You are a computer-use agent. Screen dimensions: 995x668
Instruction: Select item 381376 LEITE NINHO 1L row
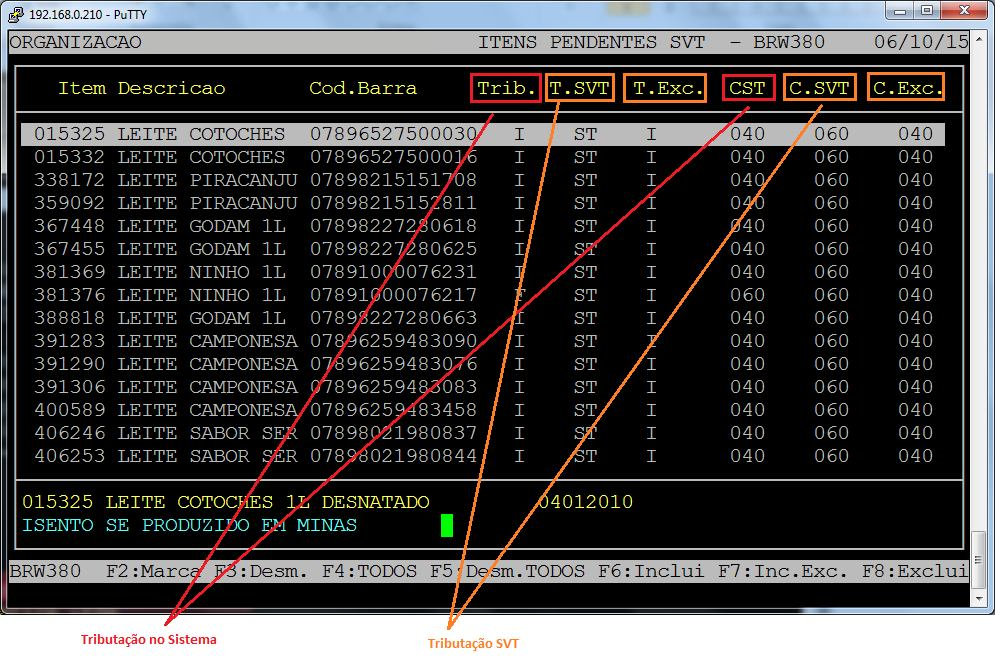pos(482,295)
